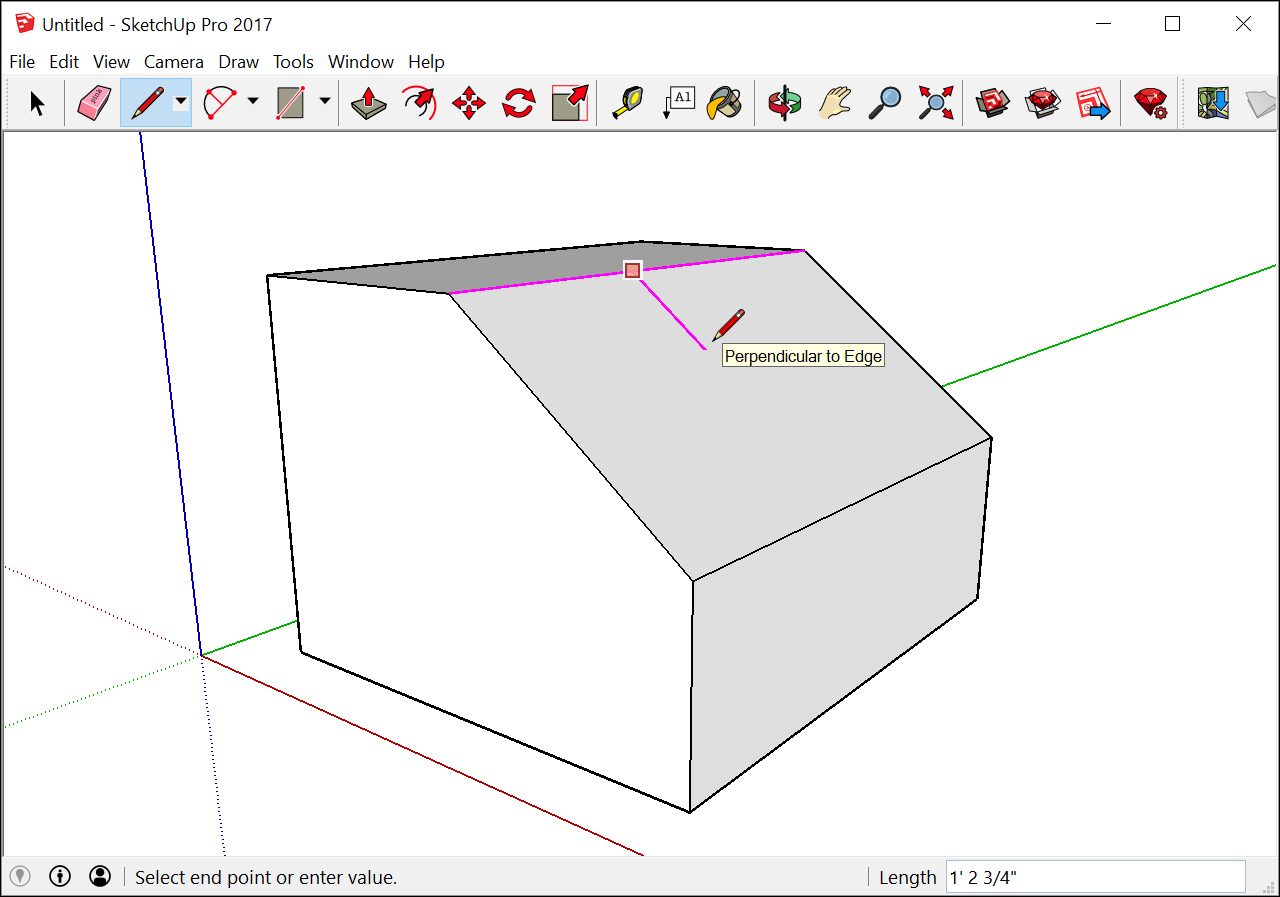The width and height of the screenshot is (1280, 897).
Task: Click inside the Length measurement field
Action: pyautogui.click(x=1095, y=877)
